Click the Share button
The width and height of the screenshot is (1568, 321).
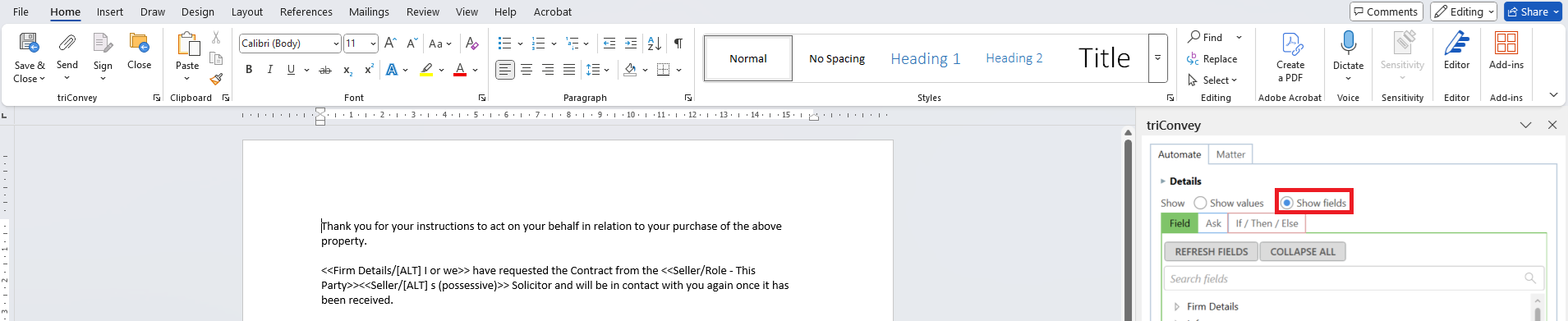[1533, 11]
